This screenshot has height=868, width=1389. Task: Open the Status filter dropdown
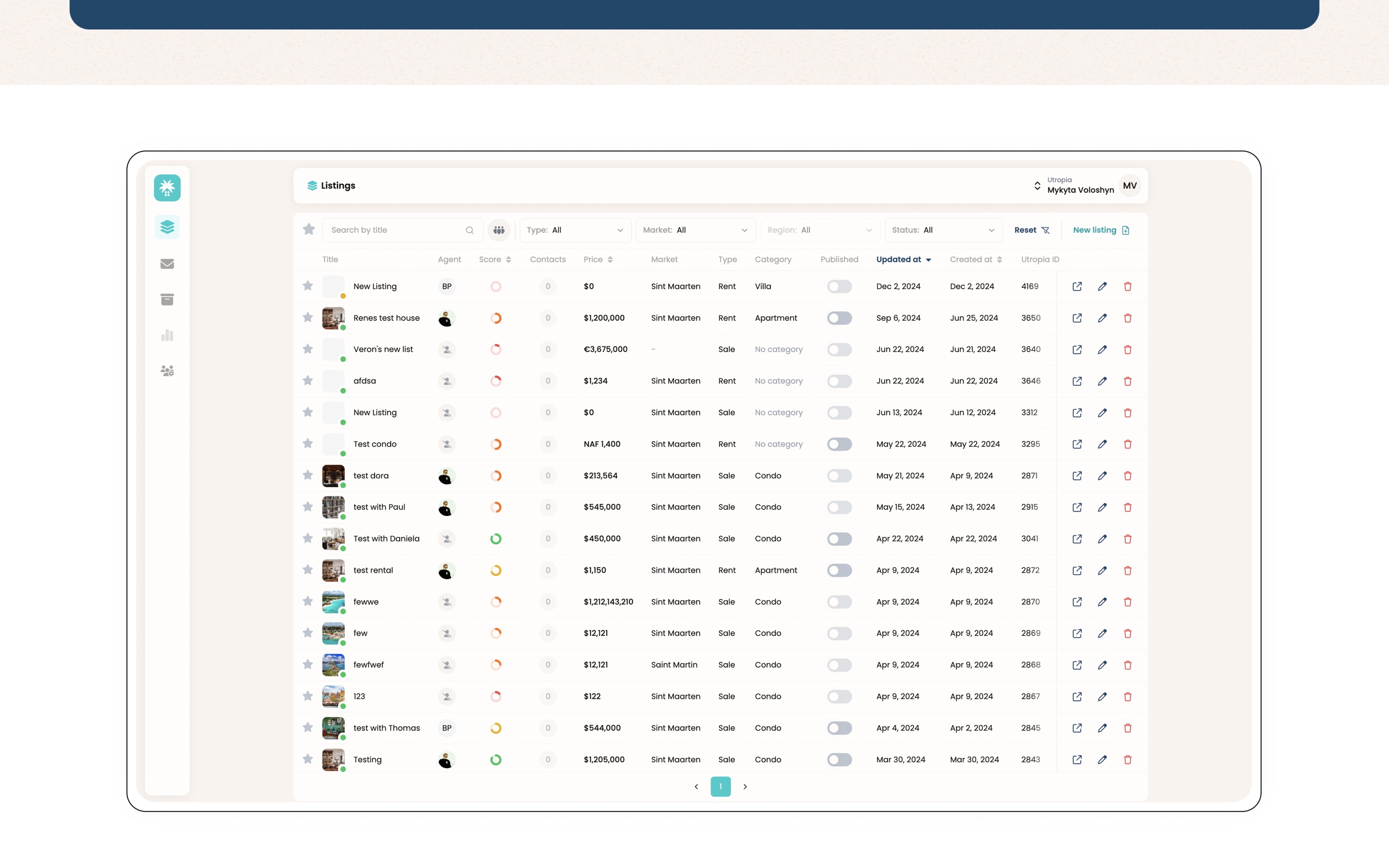tap(943, 230)
